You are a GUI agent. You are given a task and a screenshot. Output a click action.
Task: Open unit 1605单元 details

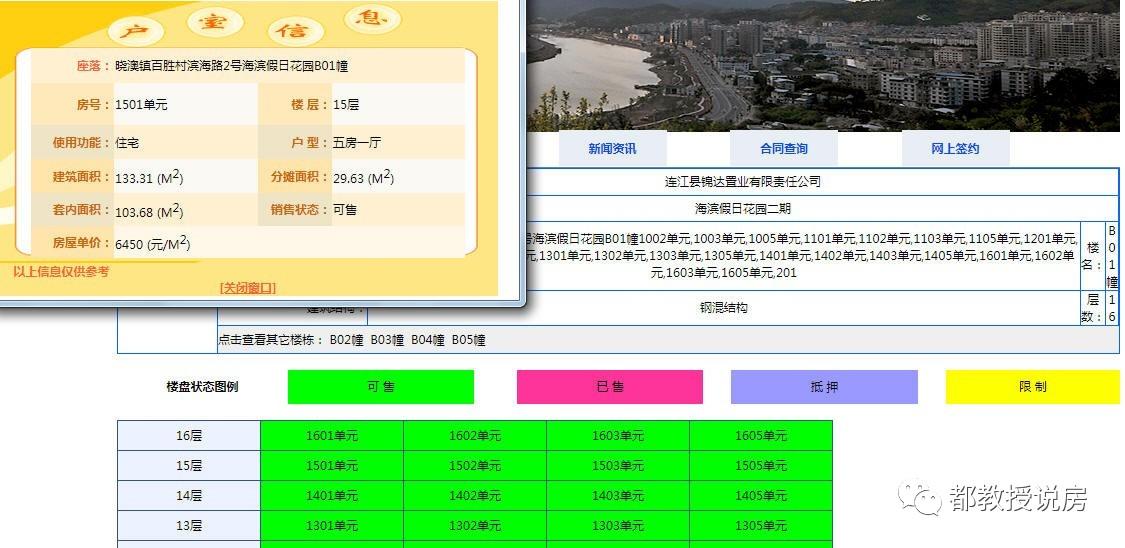click(761, 435)
